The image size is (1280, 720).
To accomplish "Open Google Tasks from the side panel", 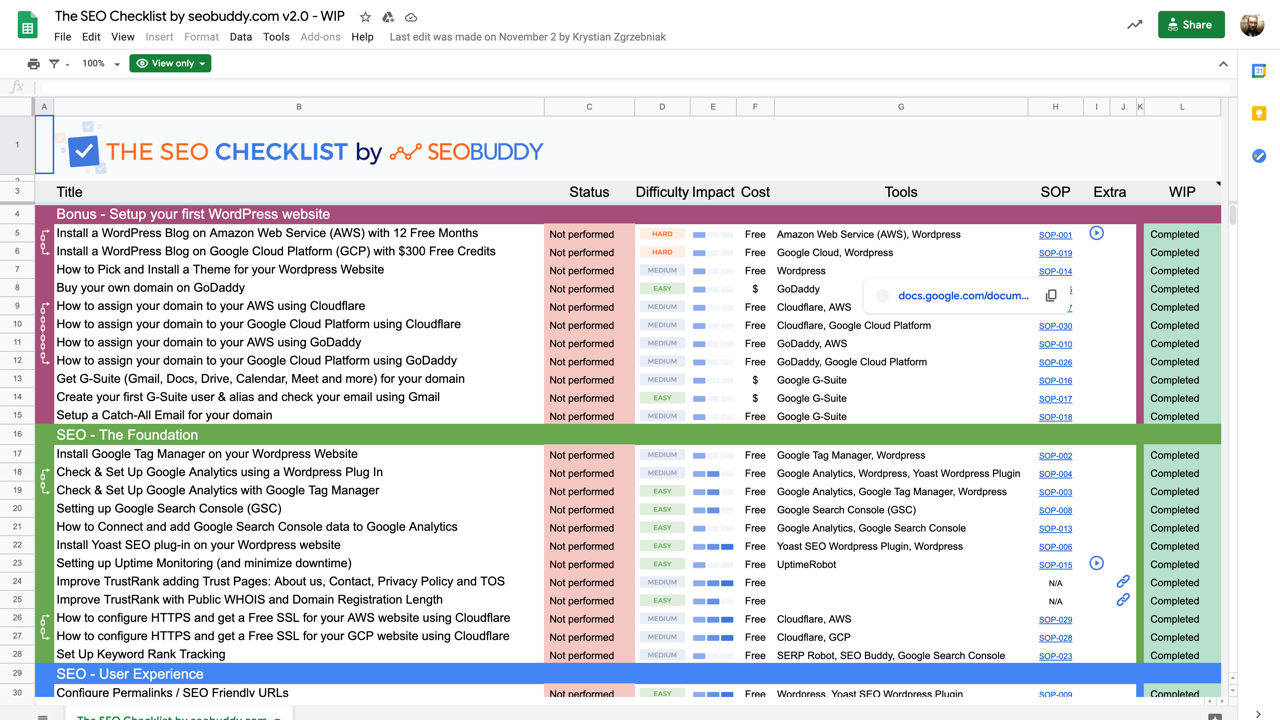I will click(1259, 156).
